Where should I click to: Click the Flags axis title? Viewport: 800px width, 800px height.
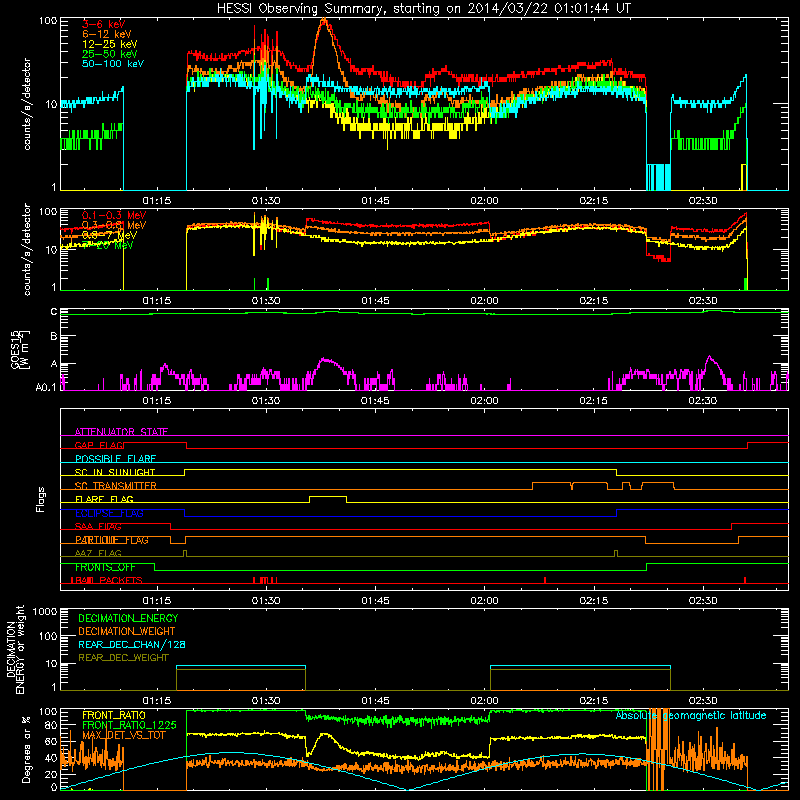41,499
